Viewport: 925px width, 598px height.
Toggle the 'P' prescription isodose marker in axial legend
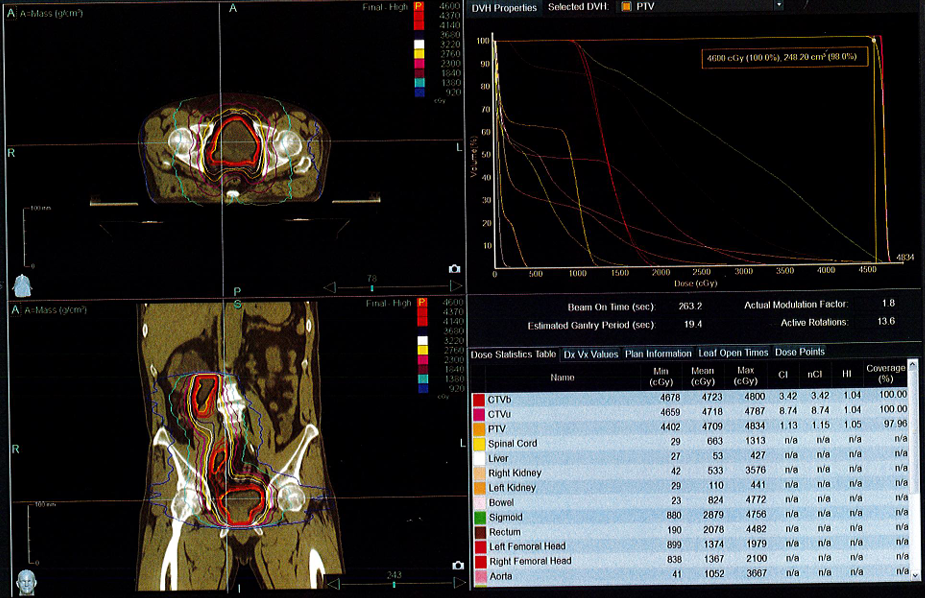(x=421, y=7)
